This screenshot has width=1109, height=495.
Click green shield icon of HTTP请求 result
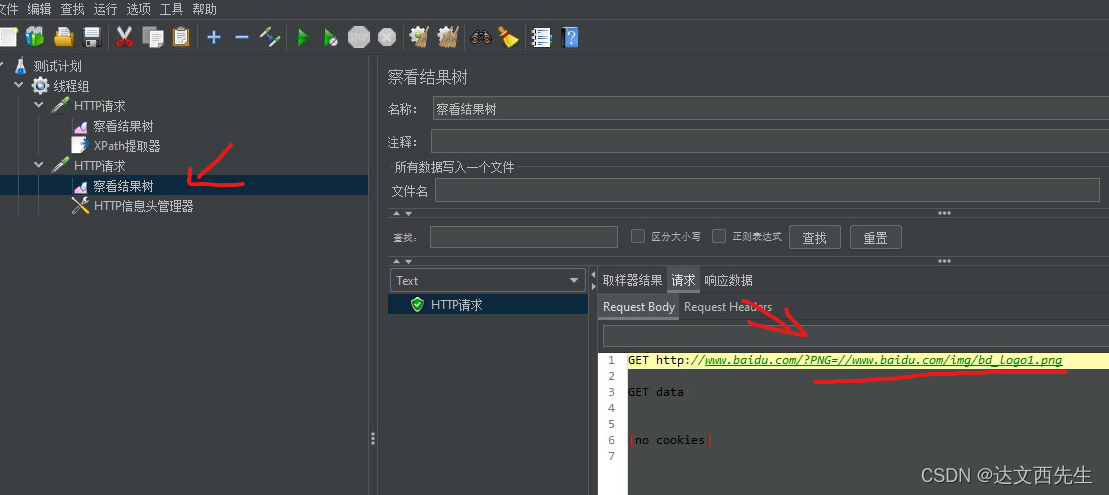click(x=417, y=305)
